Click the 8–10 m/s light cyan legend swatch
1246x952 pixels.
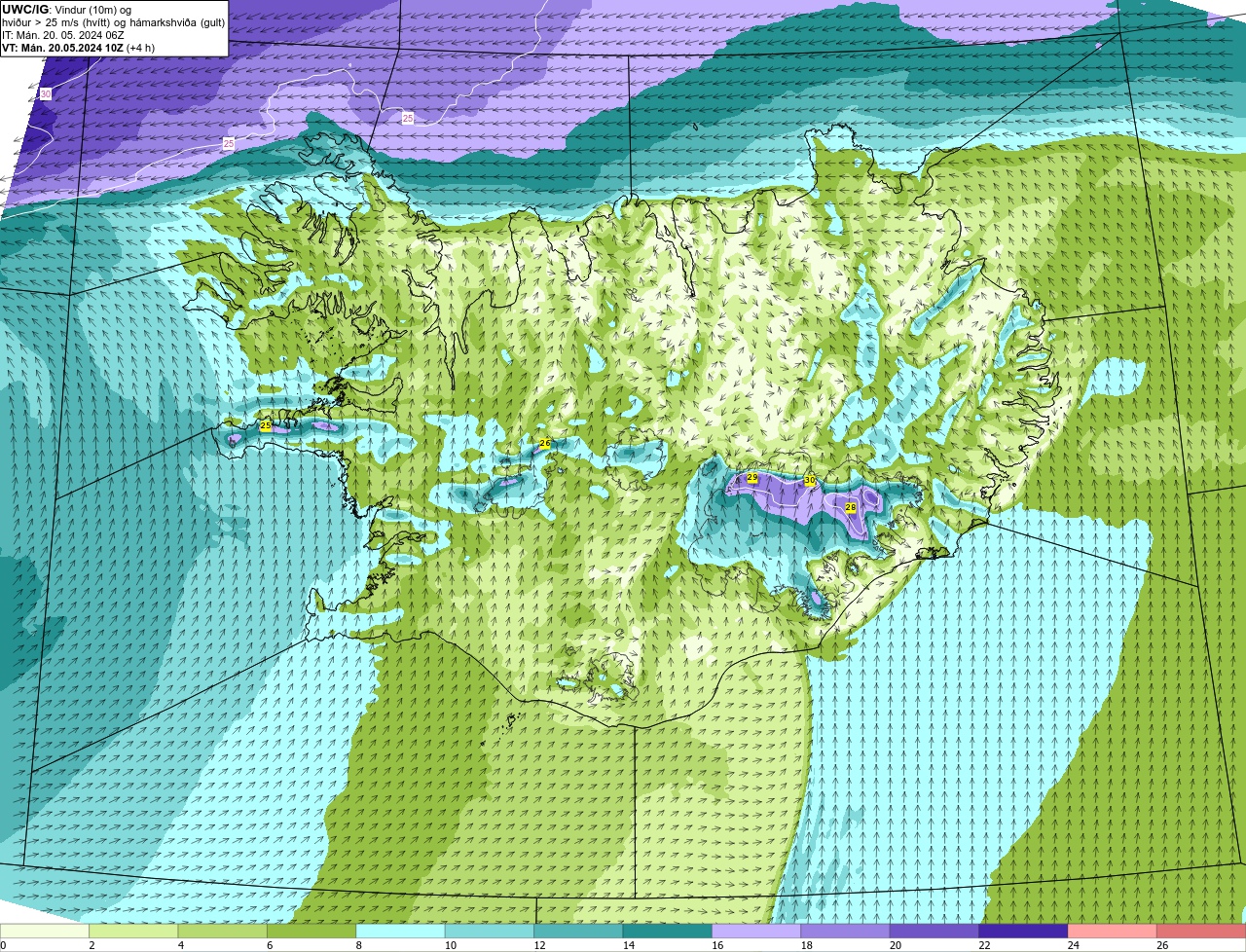[400, 931]
